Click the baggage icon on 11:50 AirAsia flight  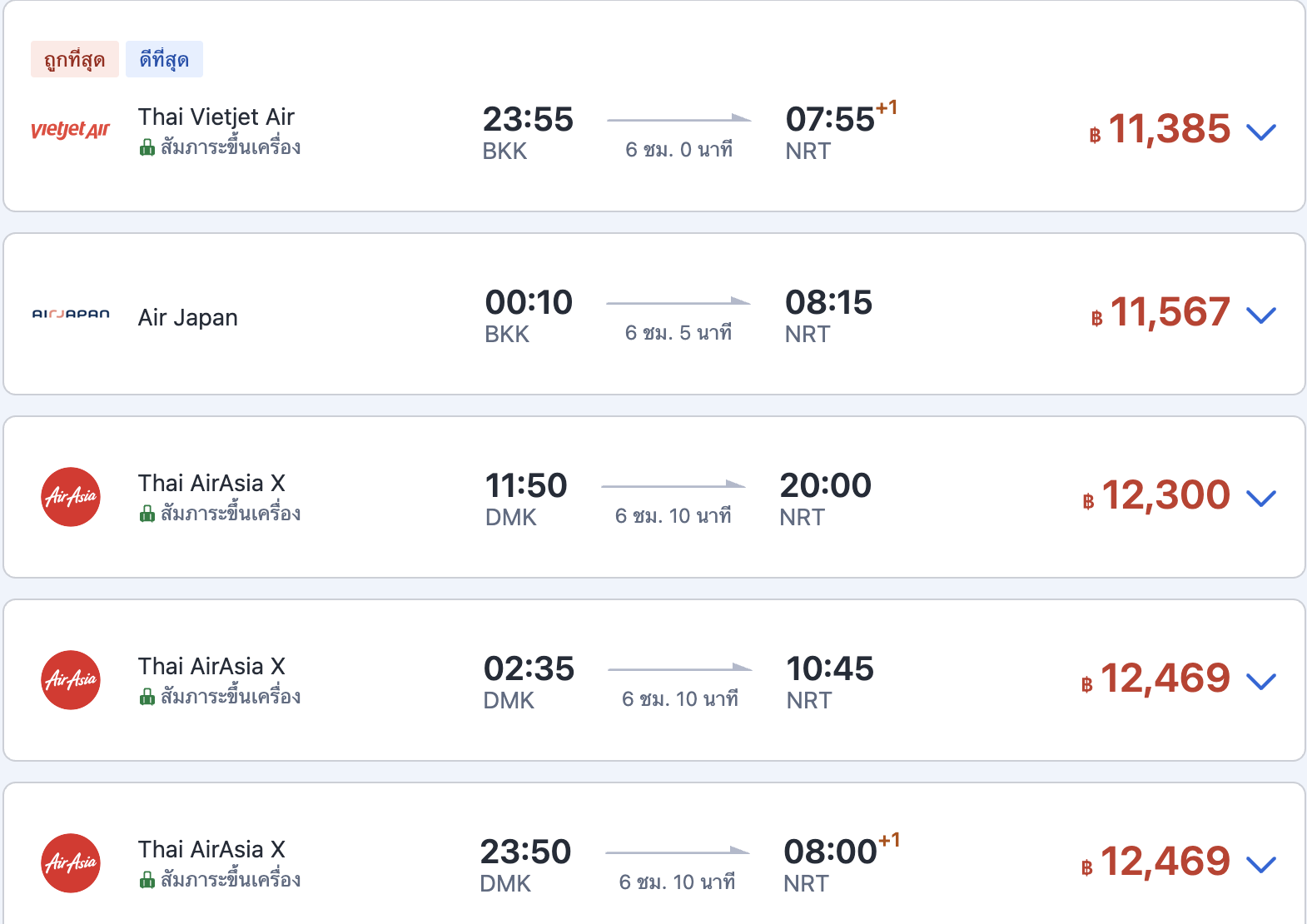pyautogui.click(x=147, y=514)
